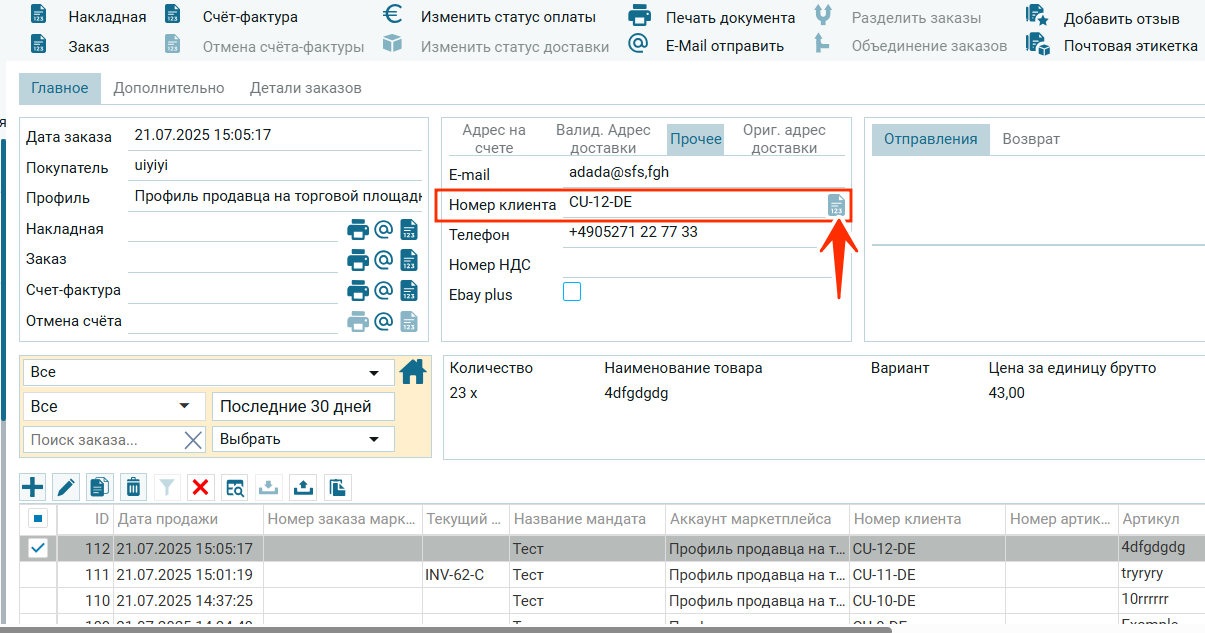Expand the wide top Все dropdown
1205x633 pixels.
click(208, 372)
